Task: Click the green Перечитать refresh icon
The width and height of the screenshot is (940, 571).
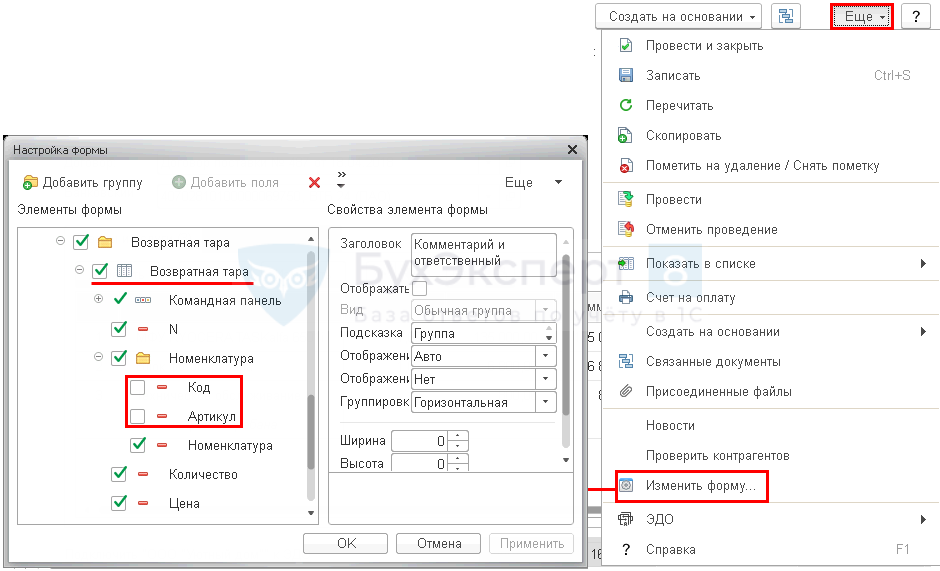Action: pyautogui.click(x=626, y=106)
